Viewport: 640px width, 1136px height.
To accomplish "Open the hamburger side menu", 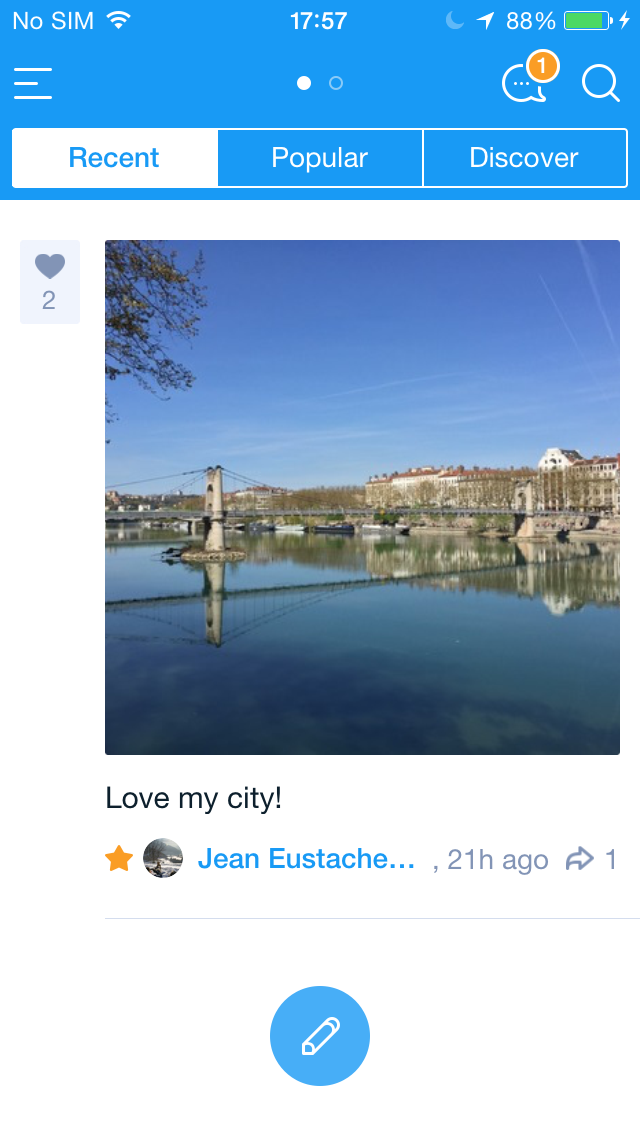I will coord(33,84).
